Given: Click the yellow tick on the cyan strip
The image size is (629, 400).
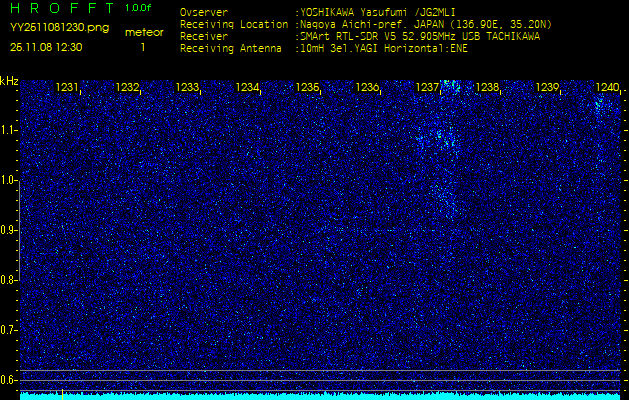Looking at the screenshot, I should tap(63, 394).
